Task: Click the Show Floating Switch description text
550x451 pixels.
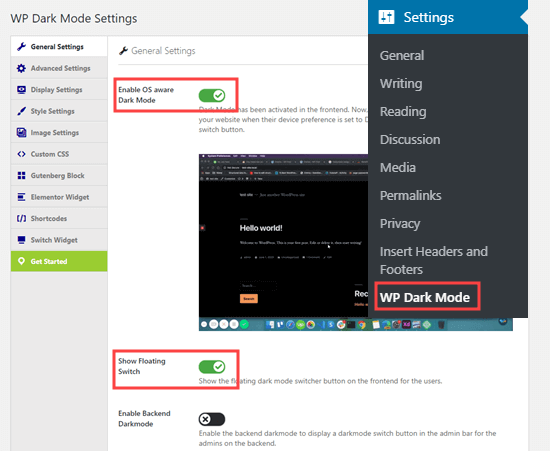Action: (320, 381)
